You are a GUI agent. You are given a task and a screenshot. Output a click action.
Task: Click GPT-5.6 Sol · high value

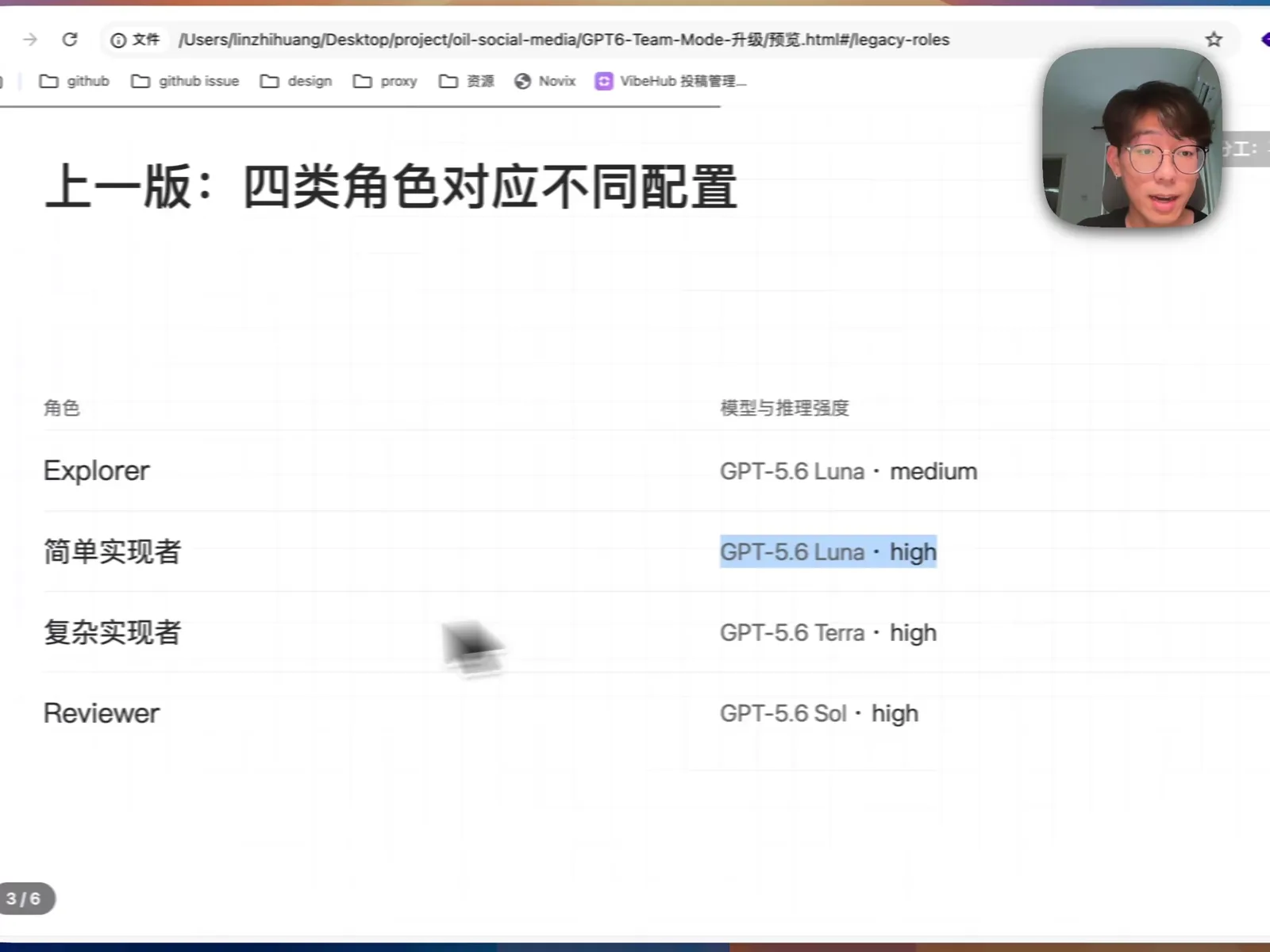[819, 713]
